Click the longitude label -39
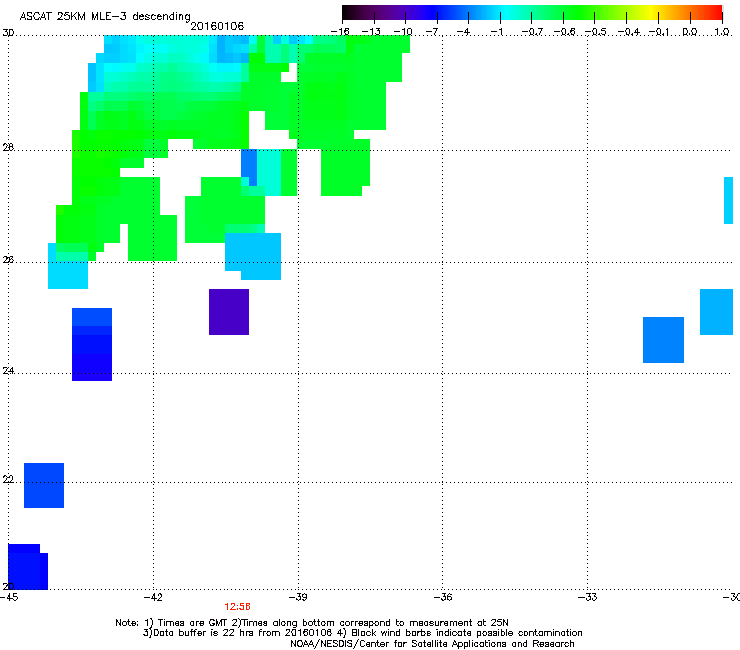Image resolution: width=740 pixels, height=650 pixels. click(x=298, y=598)
